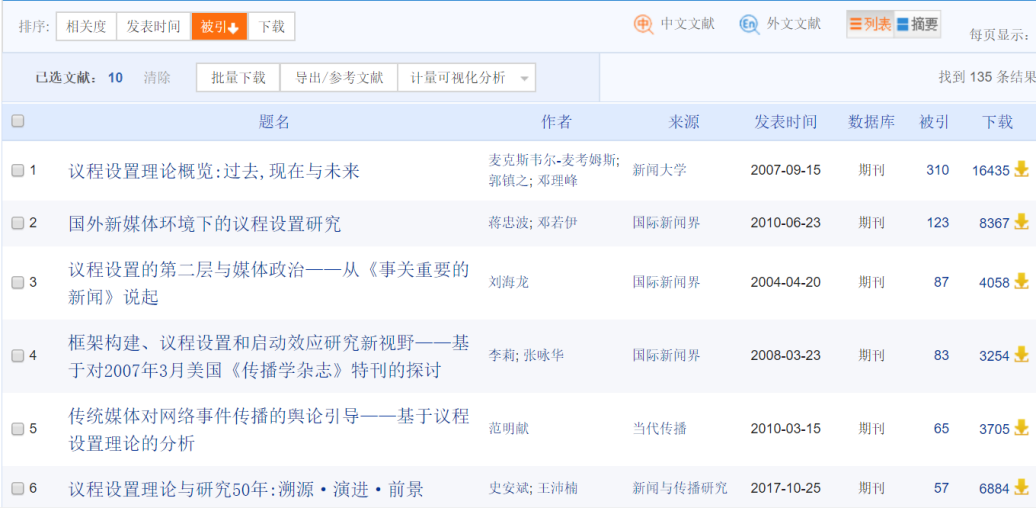The image size is (1036, 508).
Task: Click download icon for row 2 article
Action: pyautogui.click(x=1021, y=222)
